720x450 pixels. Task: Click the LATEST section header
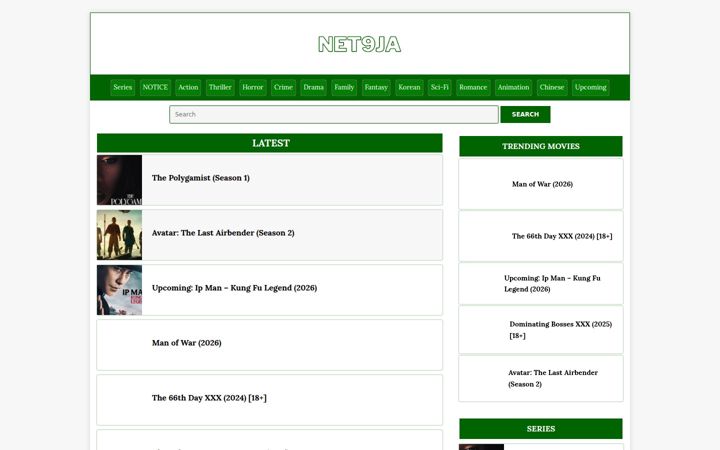pos(270,143)
